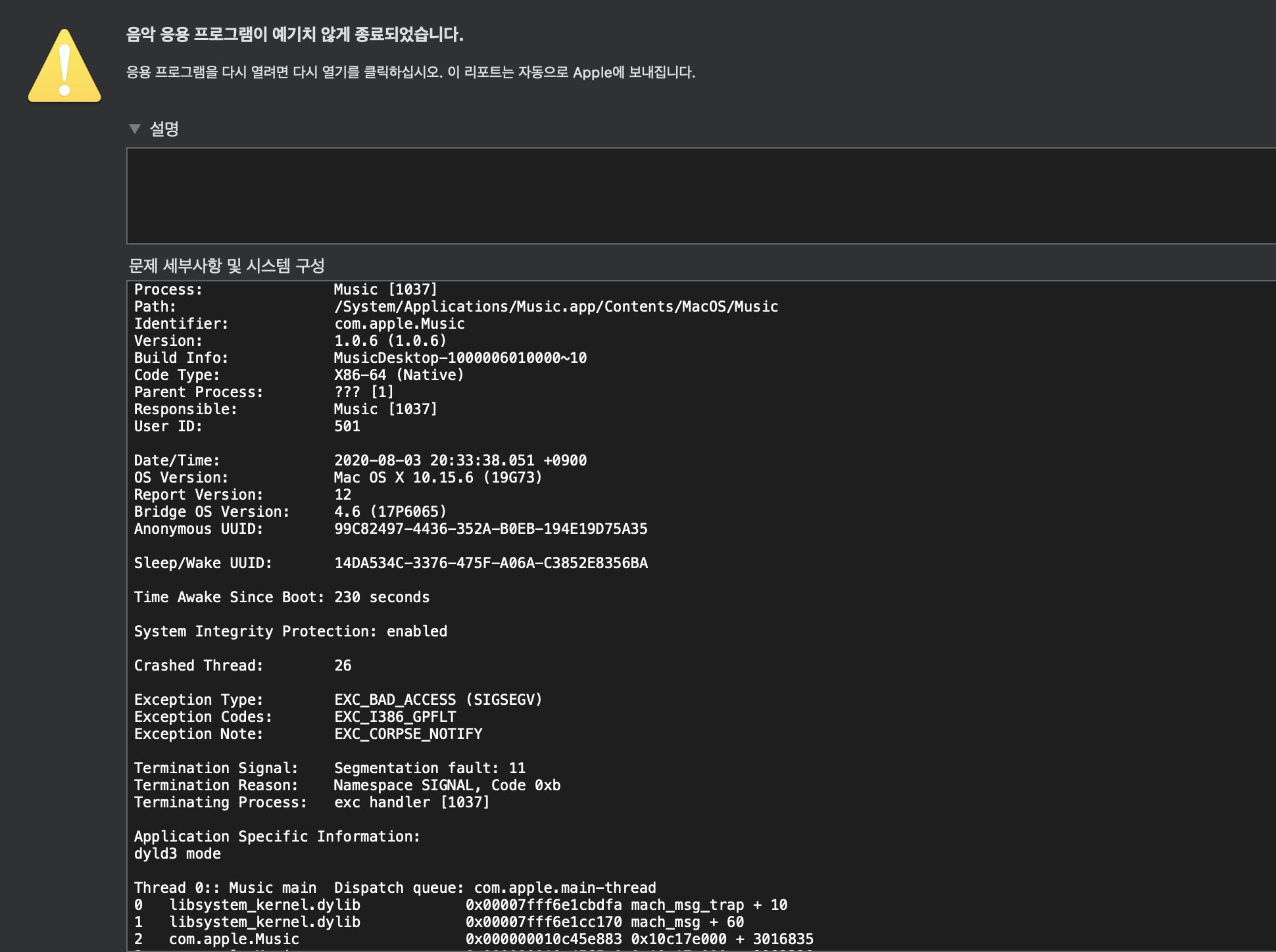Screen dimensions: 1276x952
Task: Click the dyld3 mode line
Action: 178,854
